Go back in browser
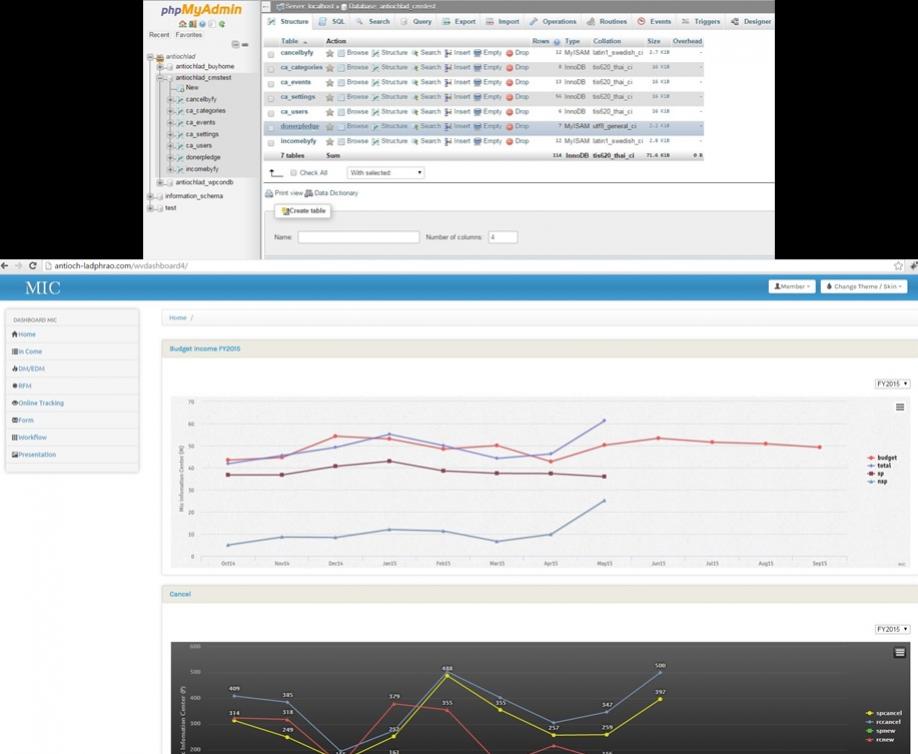Viewport: 918px width, 754px height. [5, 266]
